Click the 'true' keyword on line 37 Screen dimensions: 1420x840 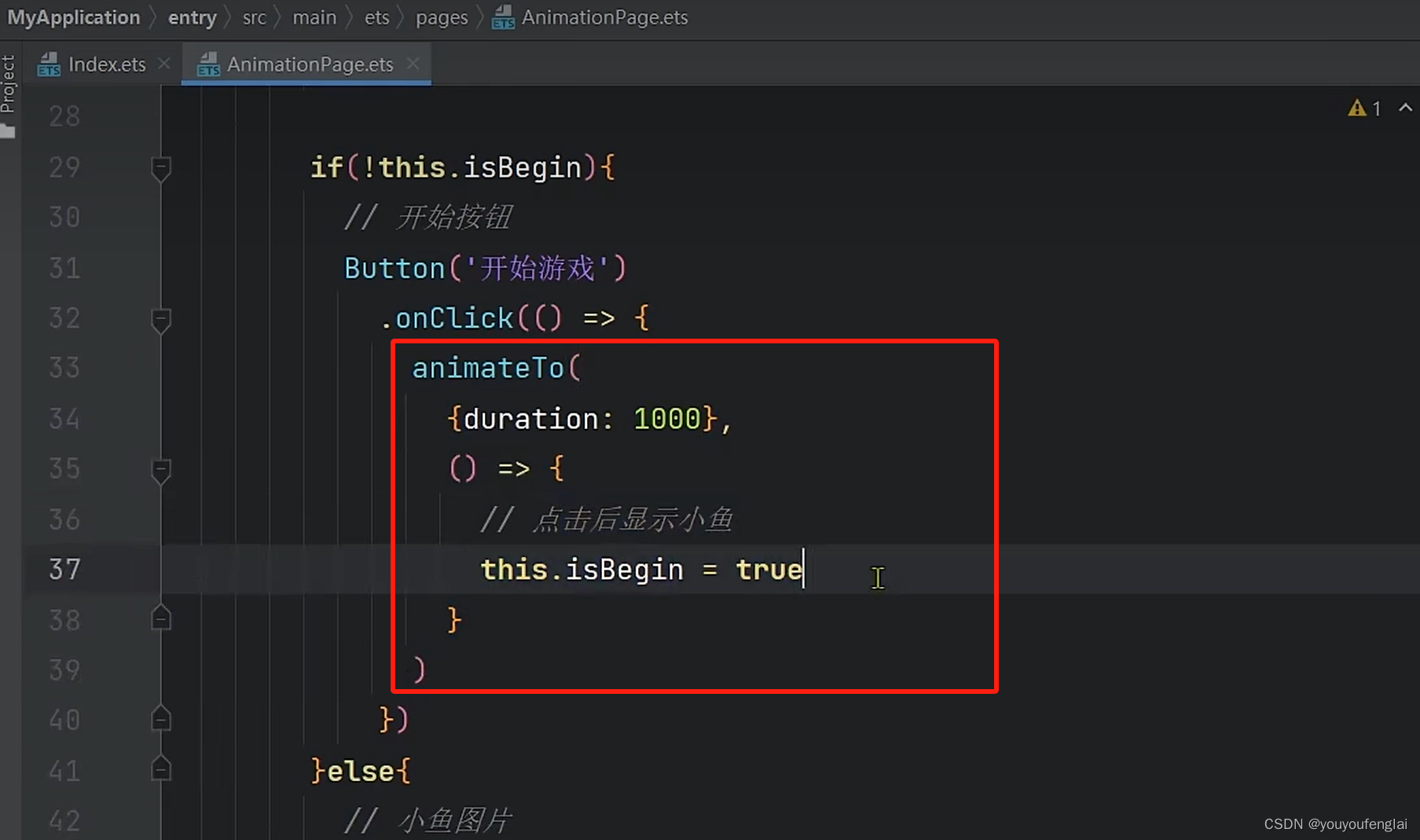coord(769,569)
